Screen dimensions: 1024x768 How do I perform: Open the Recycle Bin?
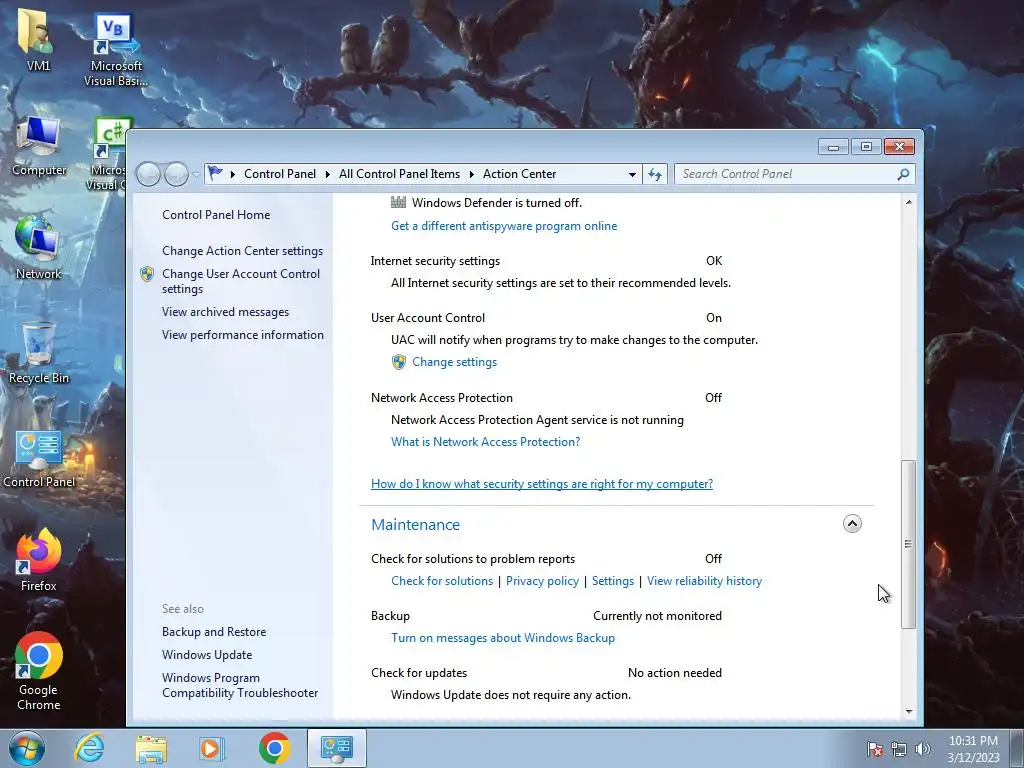(x=39, y=353)
